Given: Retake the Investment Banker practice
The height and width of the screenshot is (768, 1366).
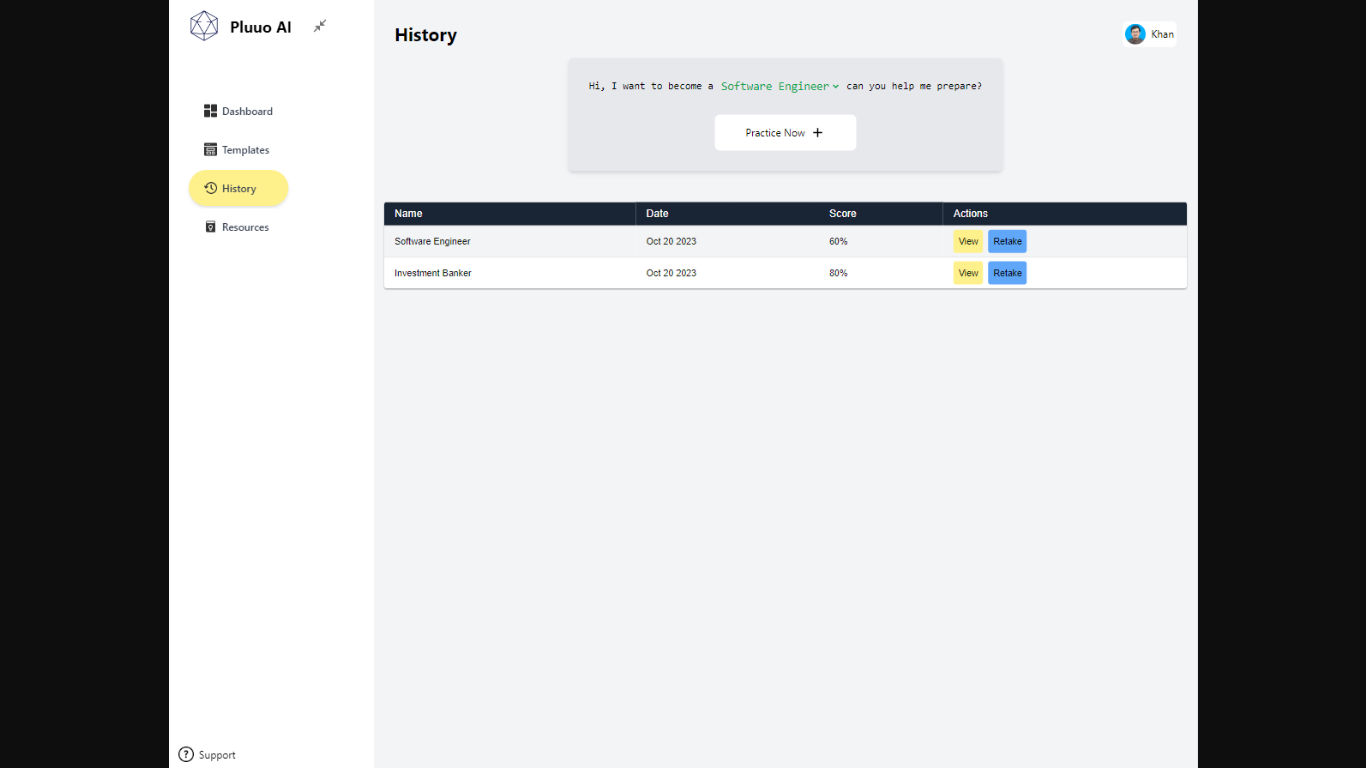Looking at the screenshot, I should click(x=1007, y=273).
